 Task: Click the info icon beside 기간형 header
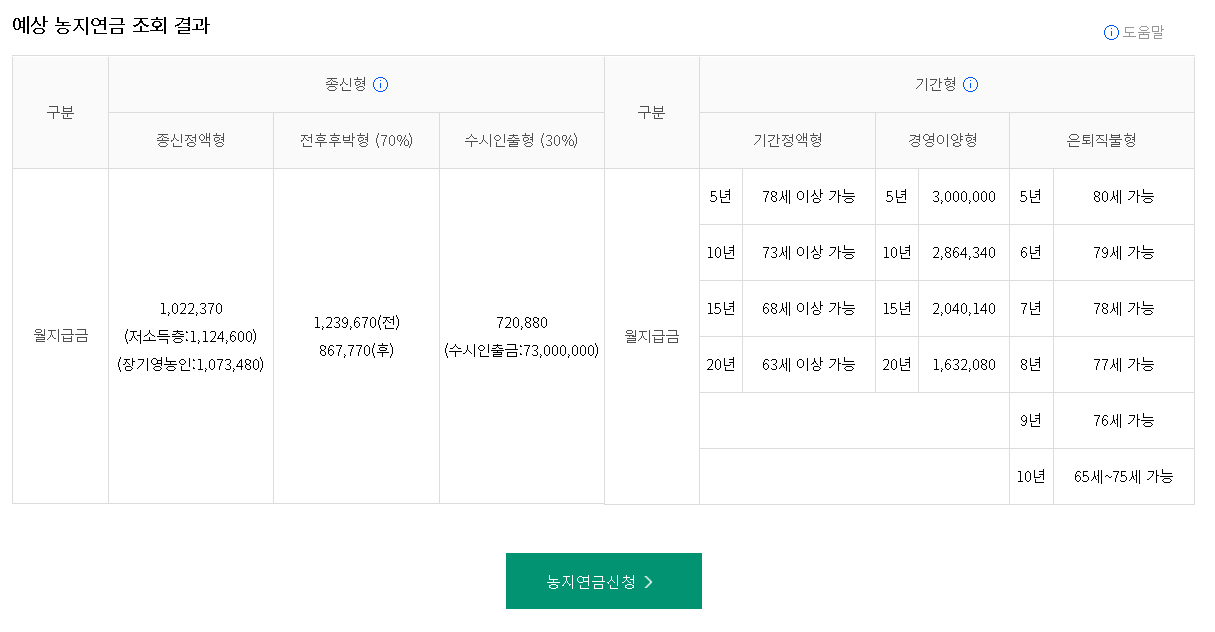(971, 85)
